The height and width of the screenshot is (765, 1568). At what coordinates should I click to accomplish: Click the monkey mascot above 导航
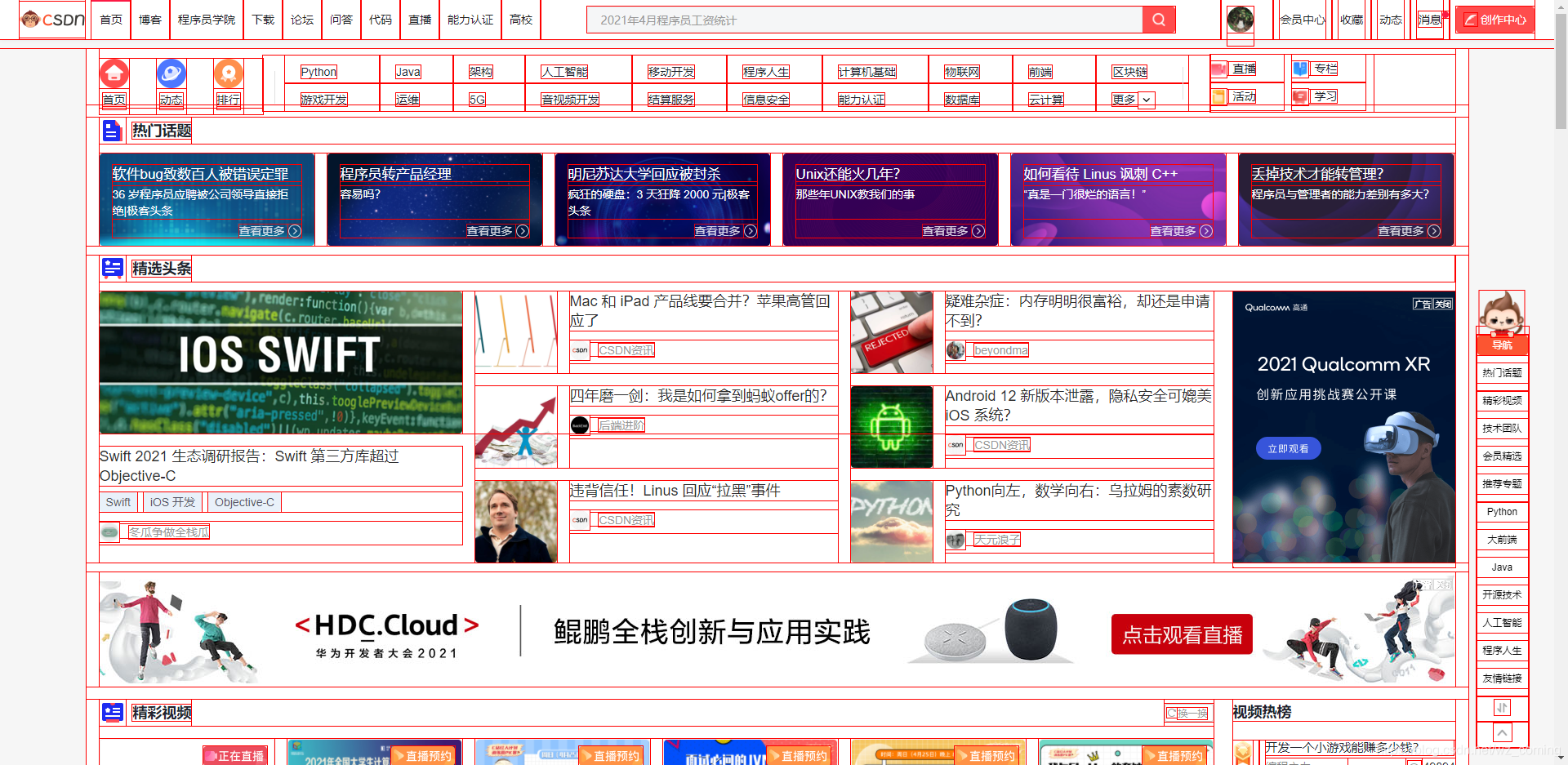tap(1501, 313)
